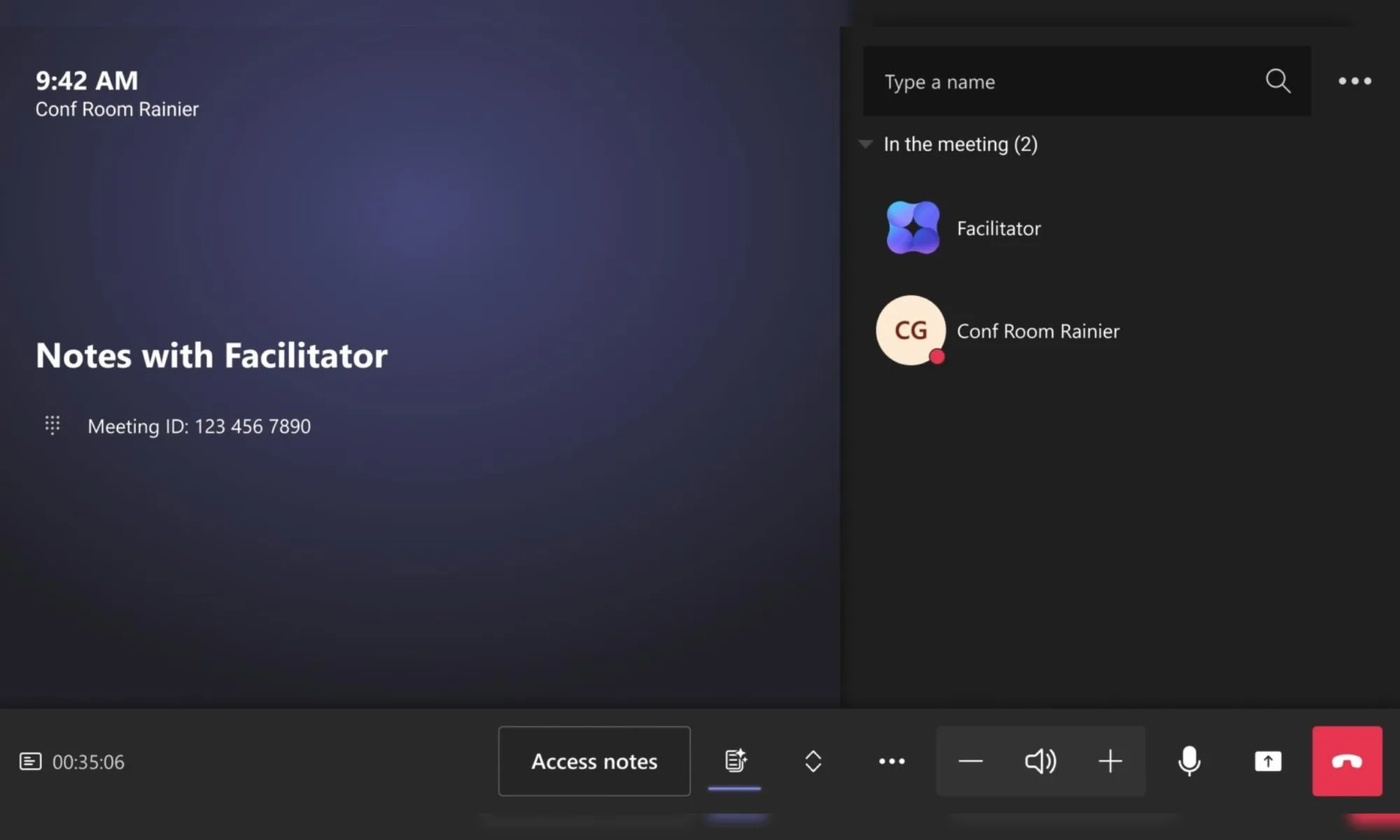Select the Conf Room Rainier CG avatar

pos(911,330)
